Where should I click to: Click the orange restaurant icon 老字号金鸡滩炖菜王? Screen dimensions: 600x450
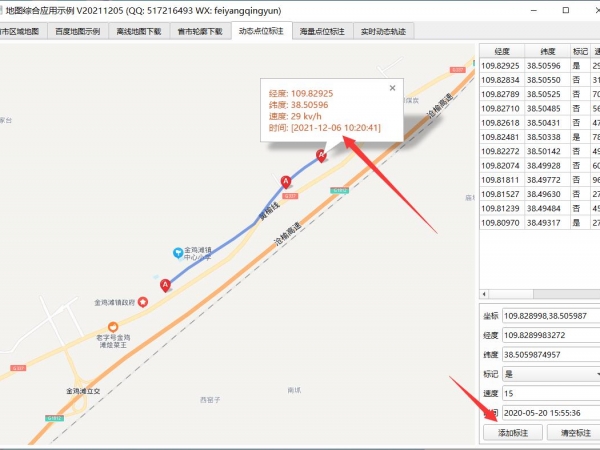(112, 327)
